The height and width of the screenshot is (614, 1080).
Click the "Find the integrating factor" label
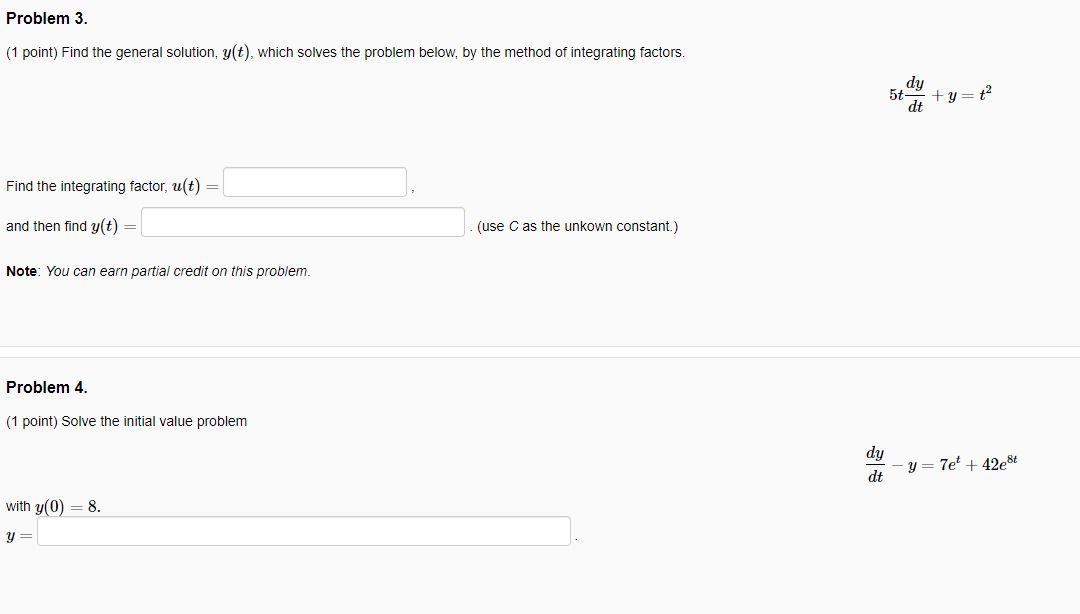click(x=87, y=186)
